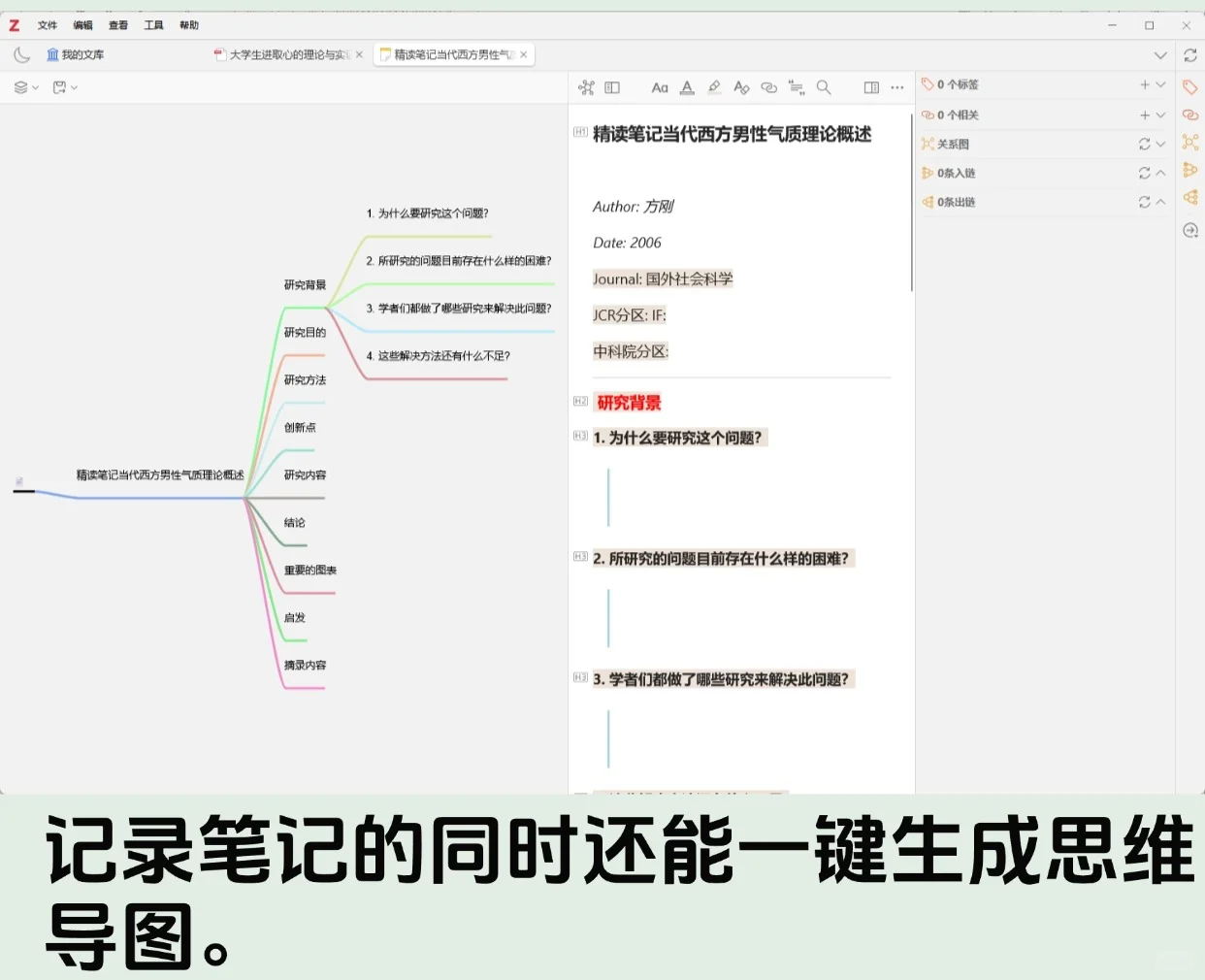Open the 工具 menu
The width and height of the screenshot is (1205, 980).
click(152, 25)
